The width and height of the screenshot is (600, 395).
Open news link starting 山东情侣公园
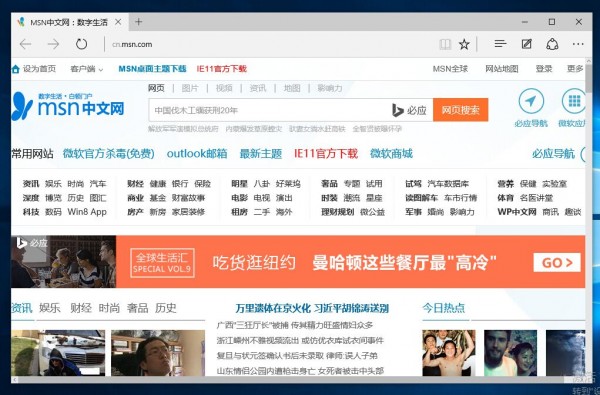300,371
